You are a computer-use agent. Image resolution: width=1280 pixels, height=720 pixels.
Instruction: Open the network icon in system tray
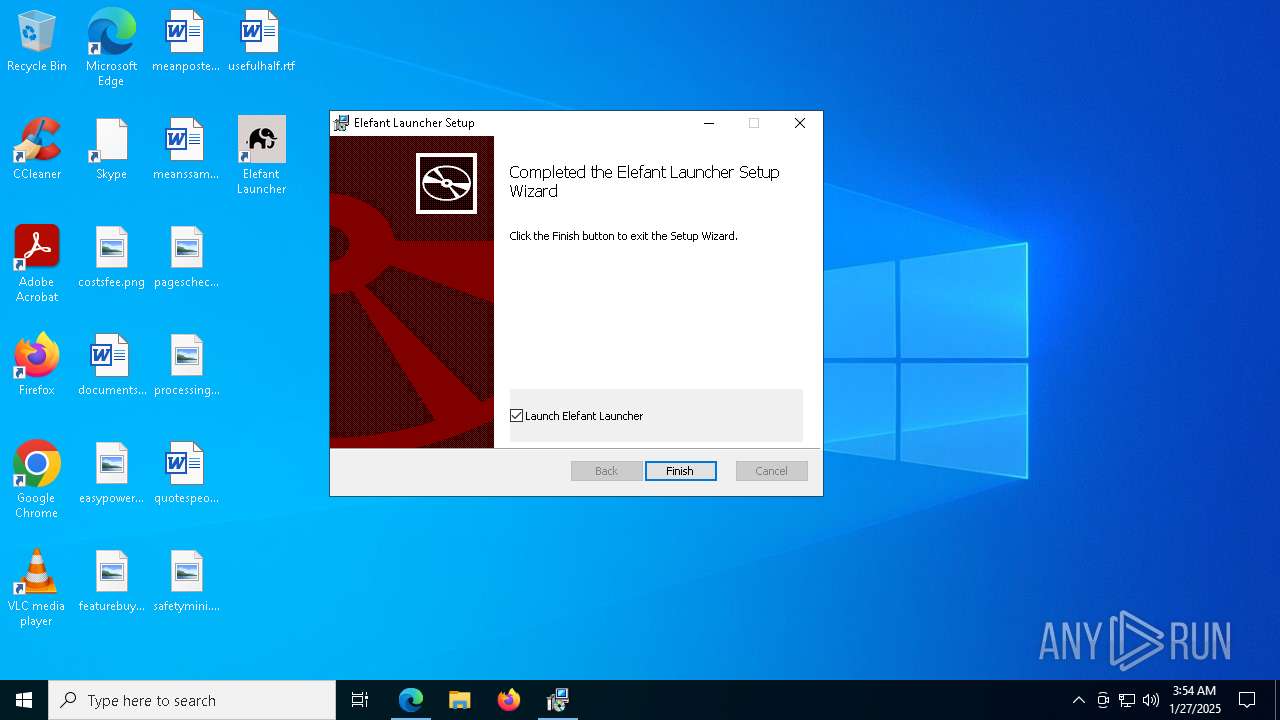1127,700
